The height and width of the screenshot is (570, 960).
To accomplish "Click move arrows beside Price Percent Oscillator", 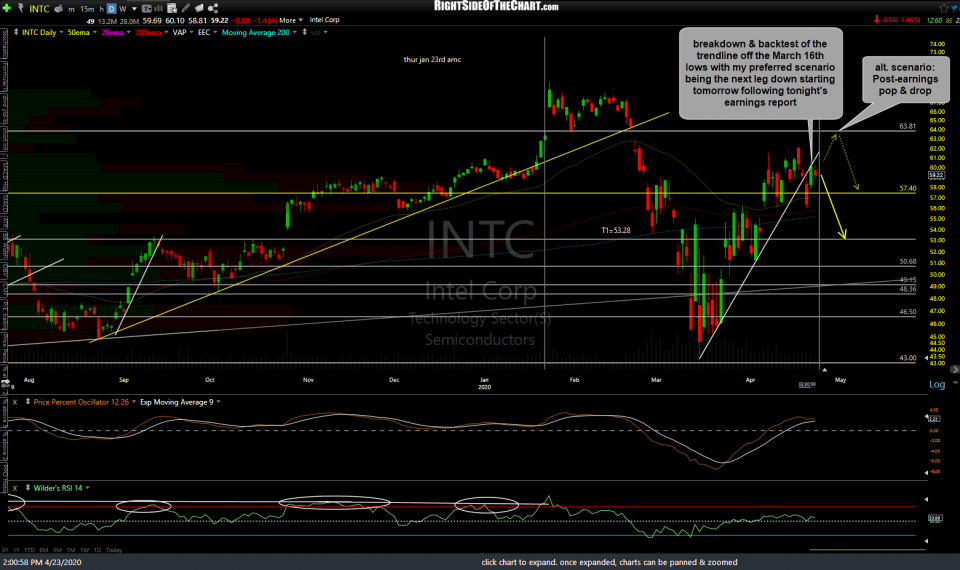I will pos(28,402).
